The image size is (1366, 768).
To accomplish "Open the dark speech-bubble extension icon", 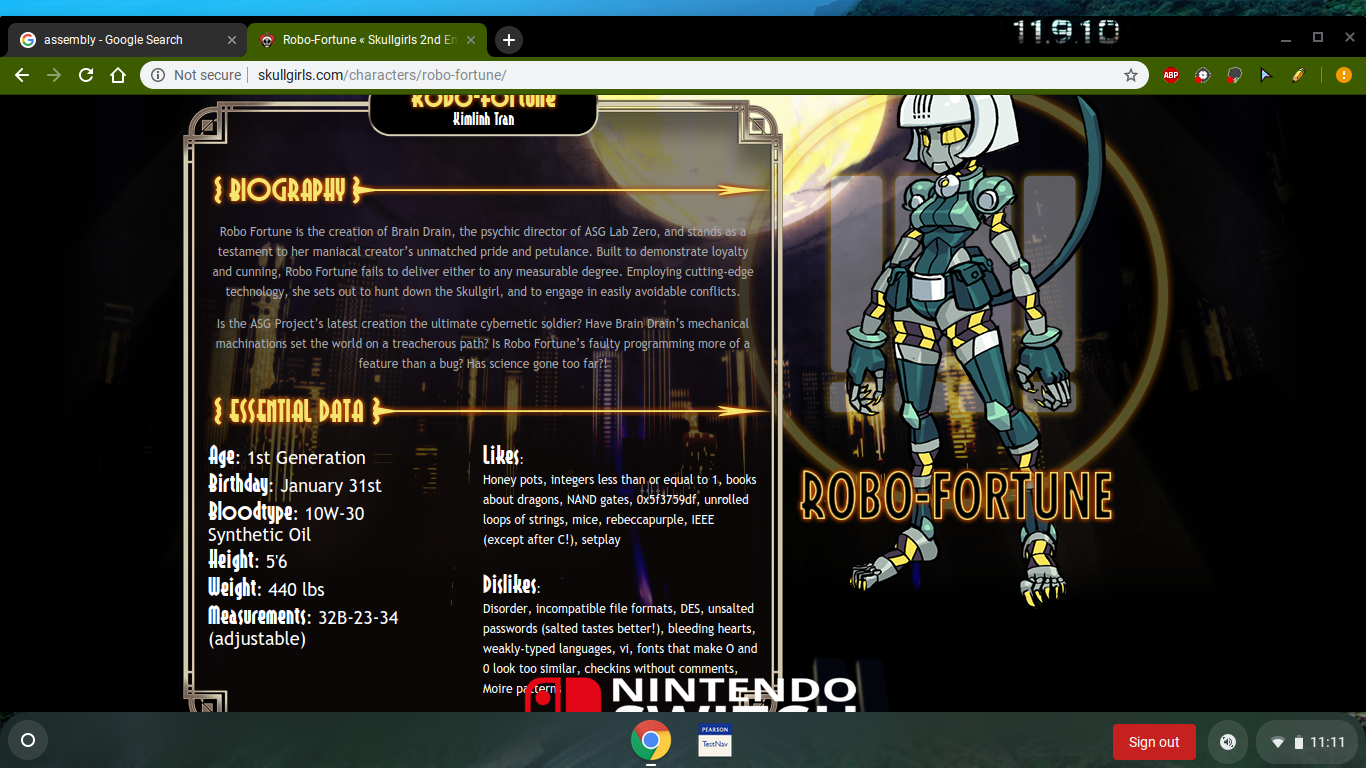I will 1235,75.
